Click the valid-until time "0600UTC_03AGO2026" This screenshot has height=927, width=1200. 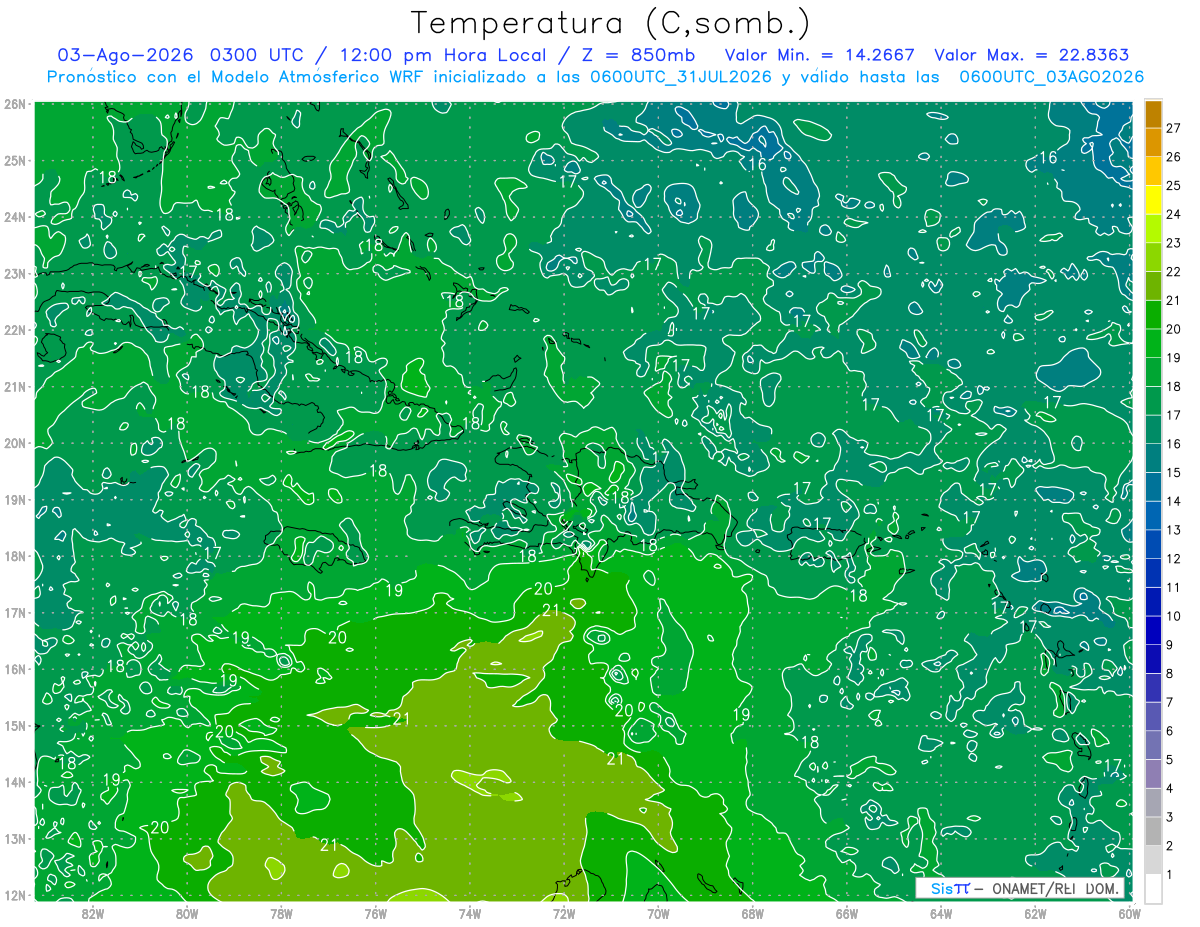tap(1052, 77)
